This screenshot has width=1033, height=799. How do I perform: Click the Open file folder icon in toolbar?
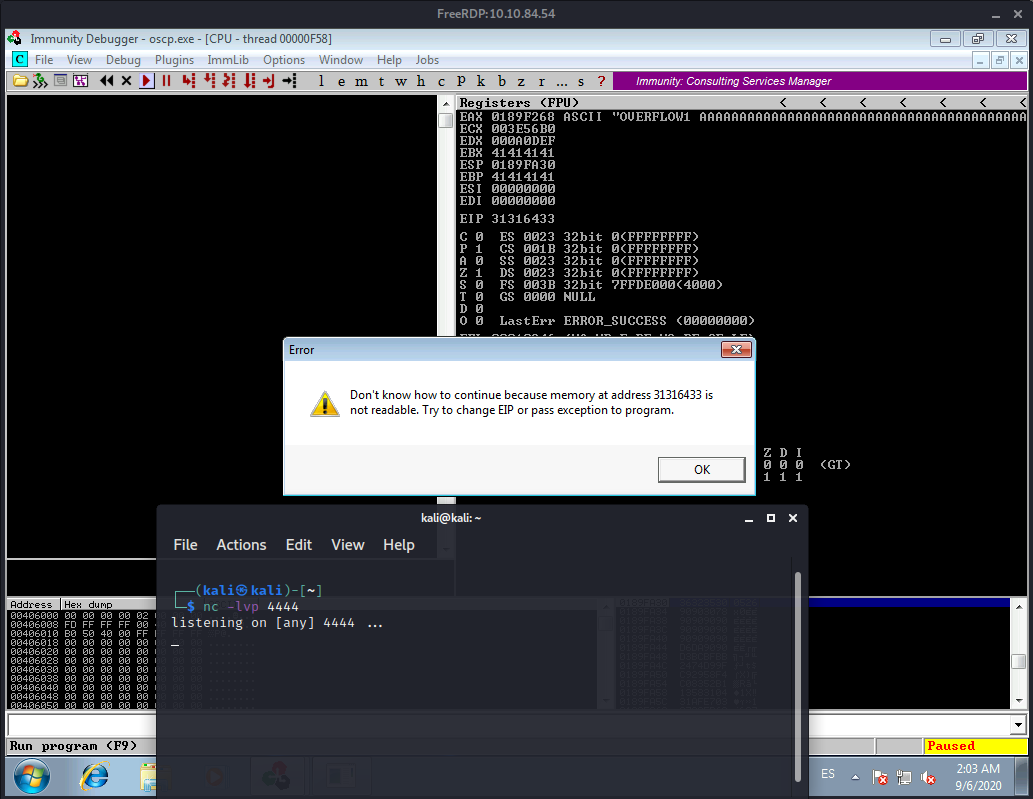[20, 81]
